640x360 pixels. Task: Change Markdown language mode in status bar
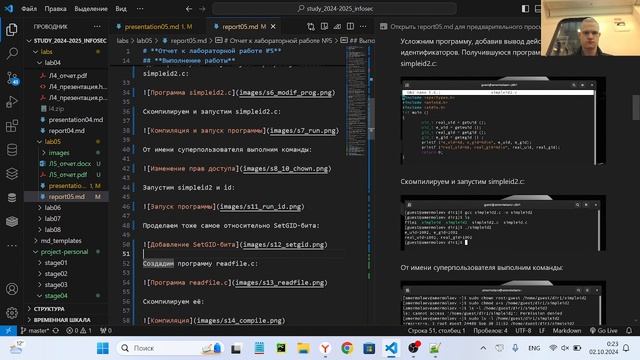pyautogui.click(x=567, y=331)
